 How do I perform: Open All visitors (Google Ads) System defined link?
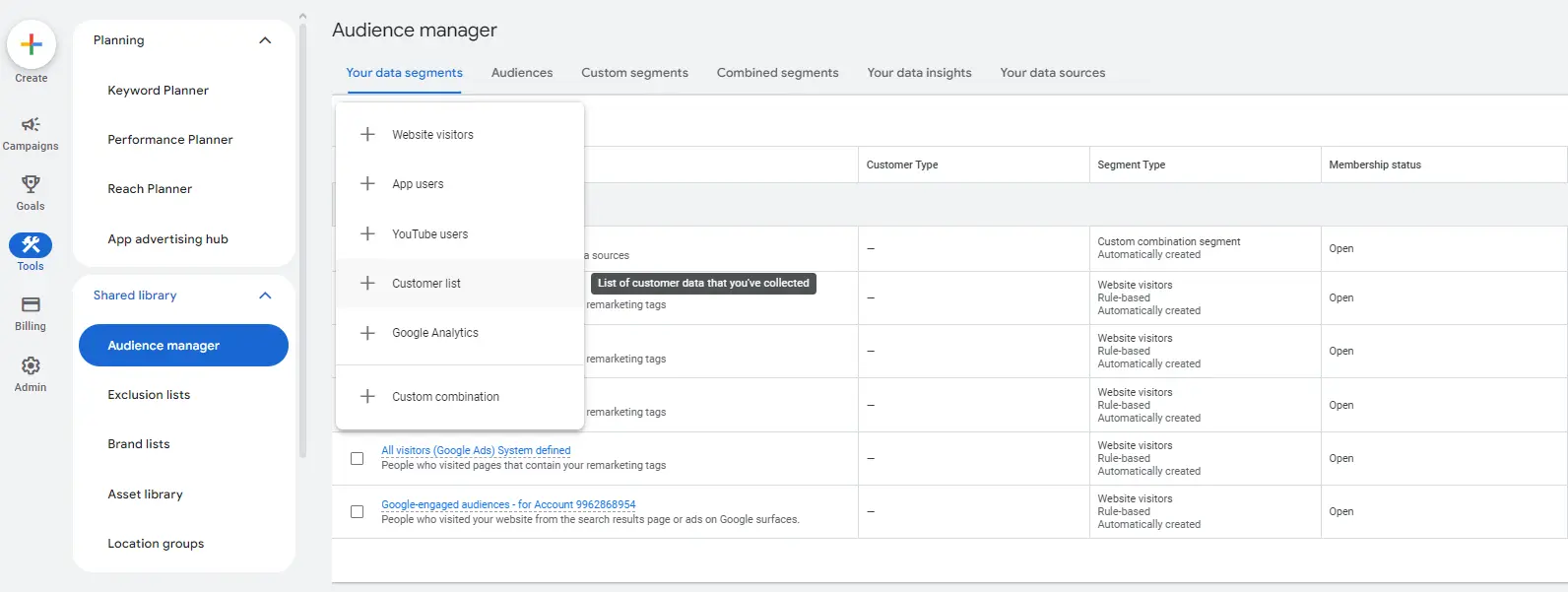pos(476,450)
